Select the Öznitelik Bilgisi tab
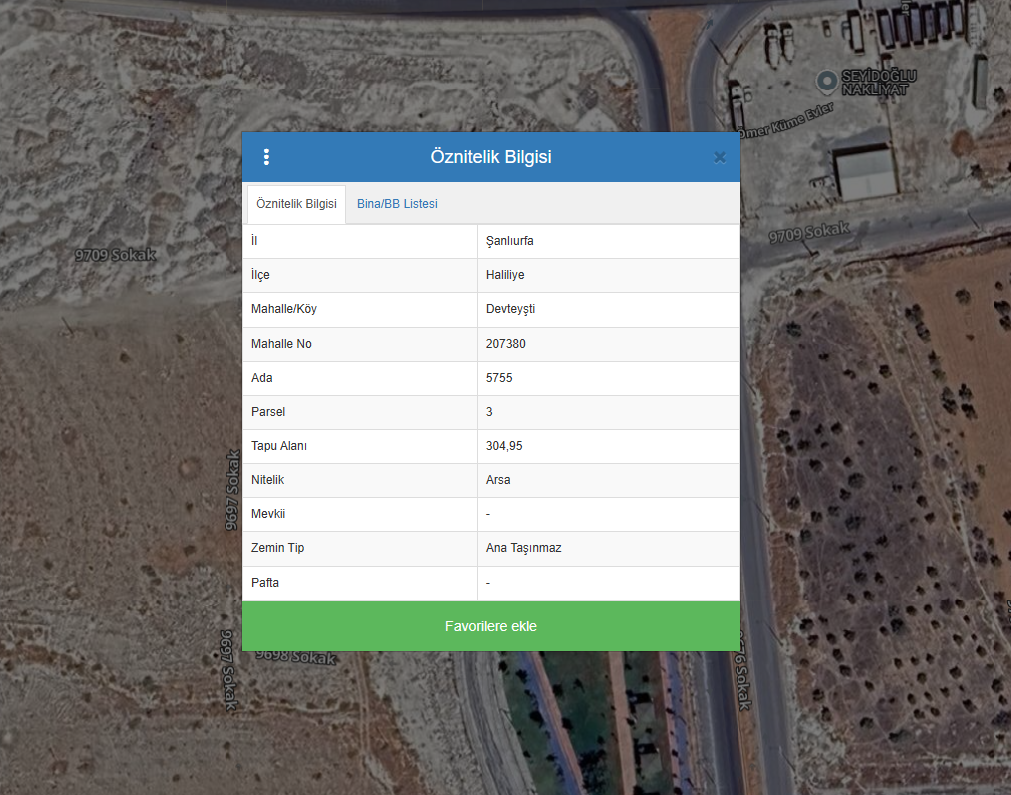This screenshot has height=795, width=1011. (x=296, y=204)
